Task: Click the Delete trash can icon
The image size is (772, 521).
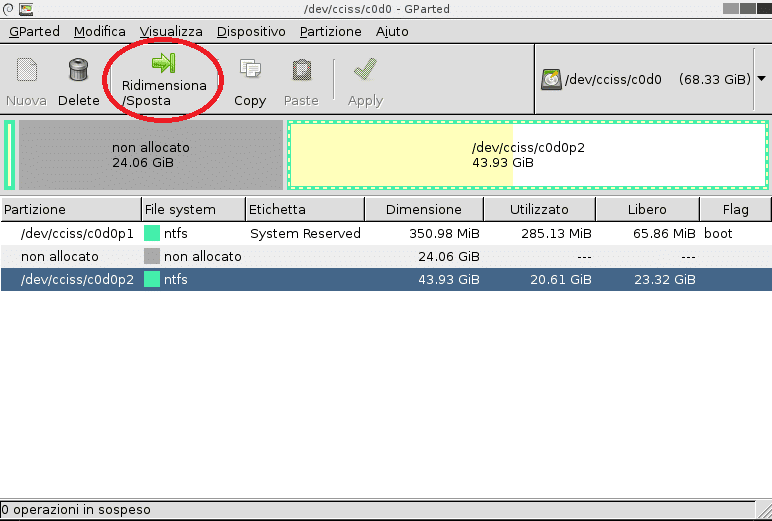Action: point(78,69)
